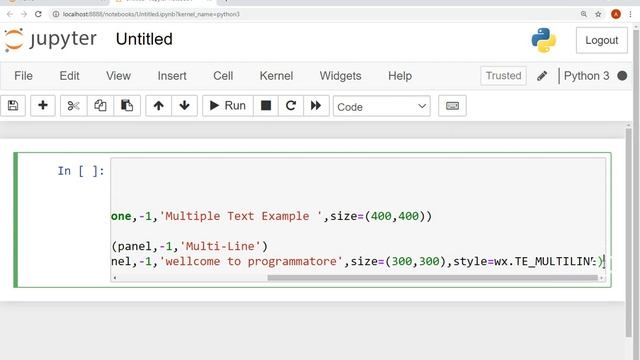640x360 pixels.
Task: Open the Kernel menu
Action: (x=276, y=76)
